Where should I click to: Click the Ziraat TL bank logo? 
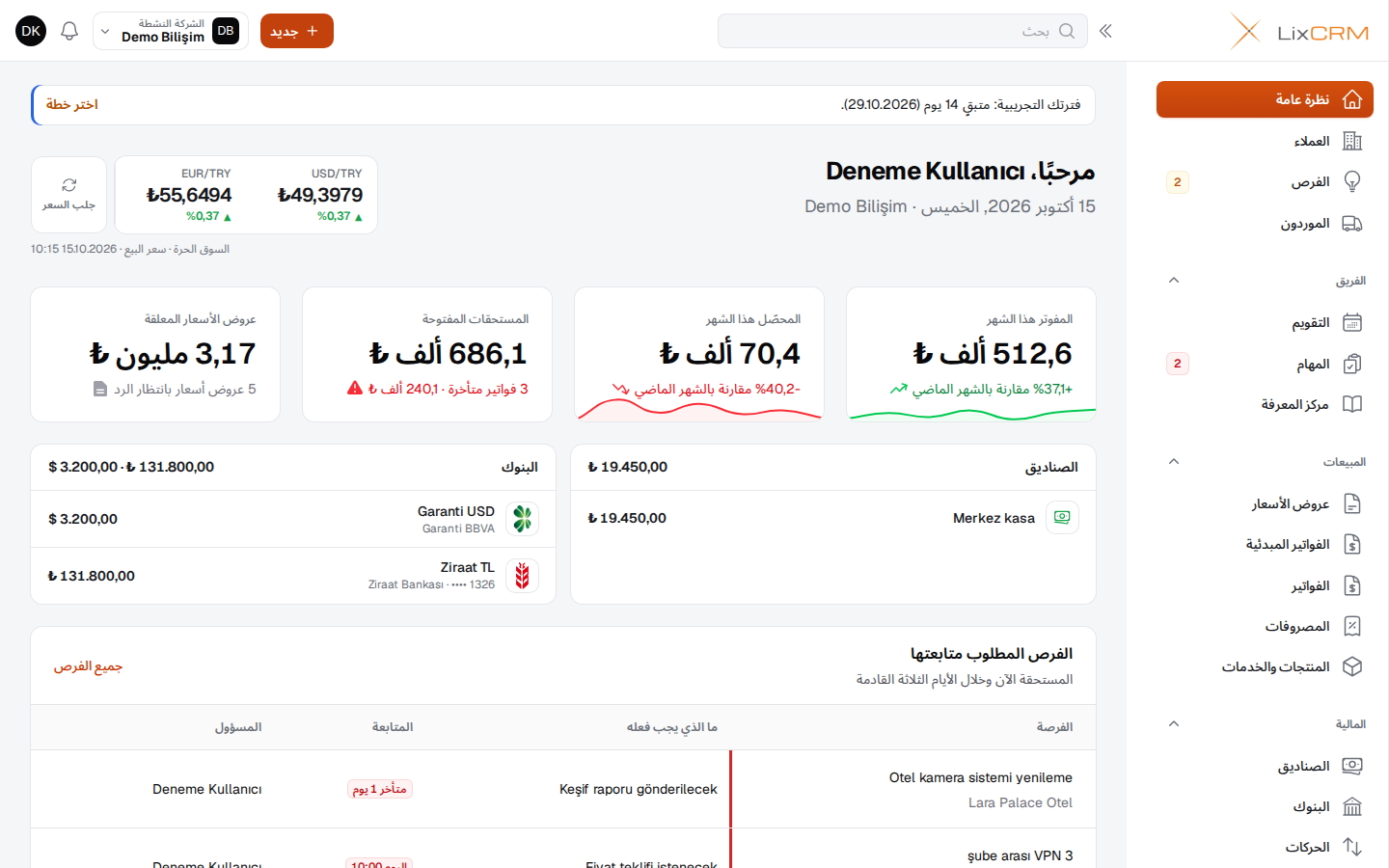coord(522,576)
